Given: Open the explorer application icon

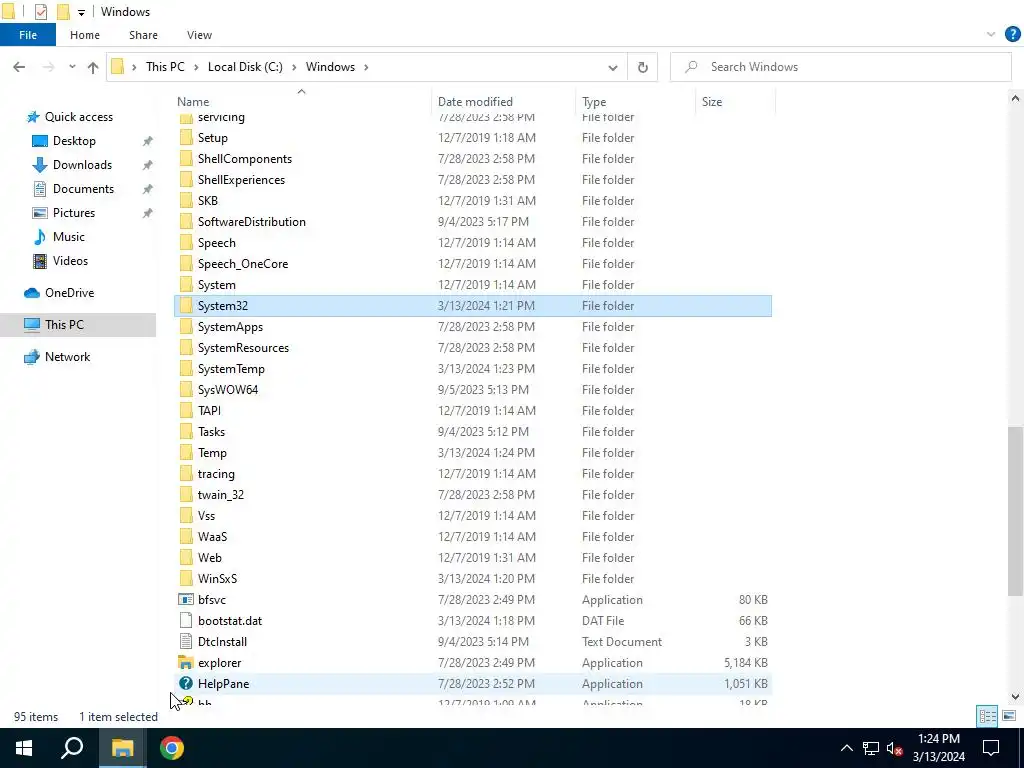Looking at the screenshot, I should [186, 662].
